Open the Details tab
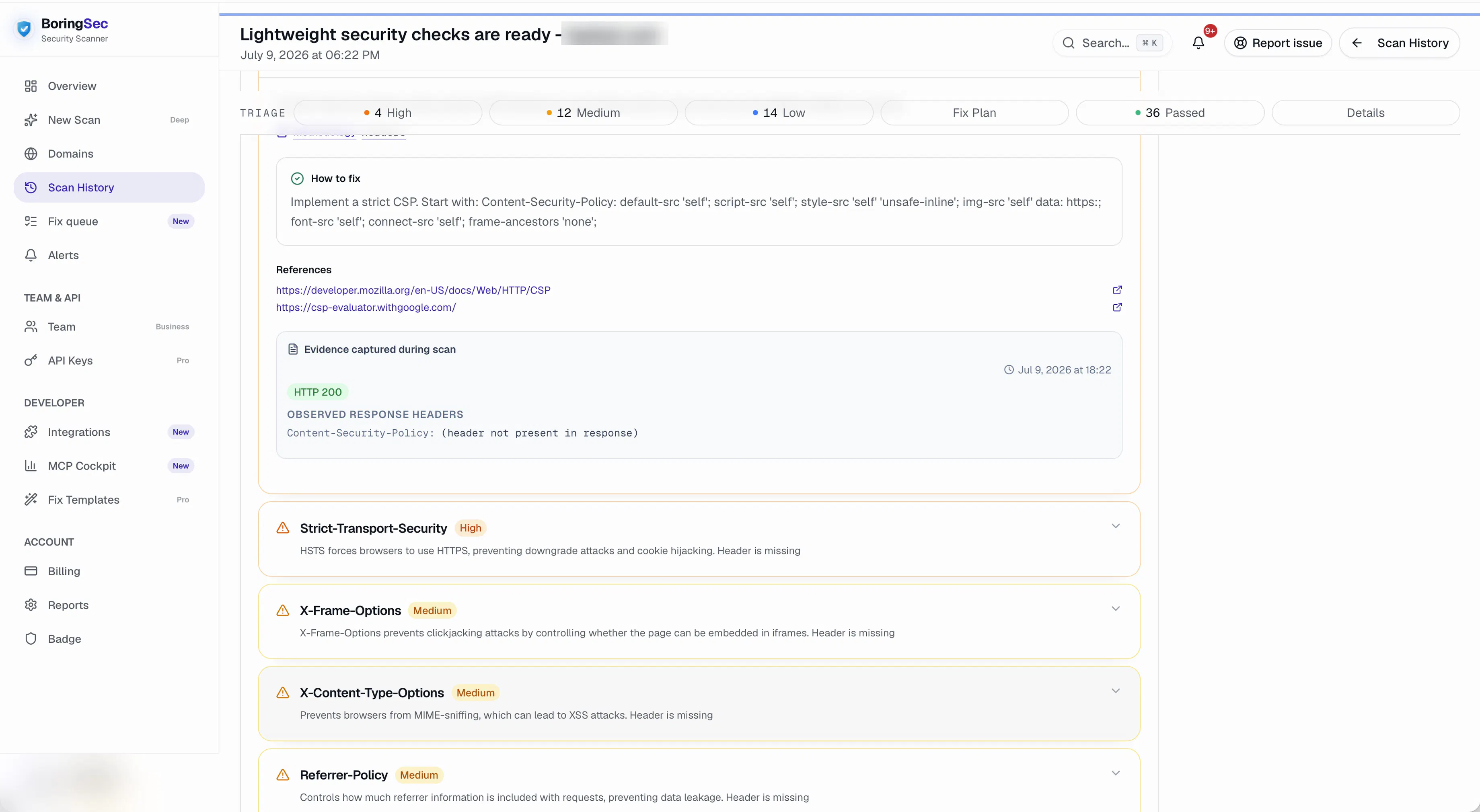Viewport: 1480px width, 812px height. tap(1366, 113)
